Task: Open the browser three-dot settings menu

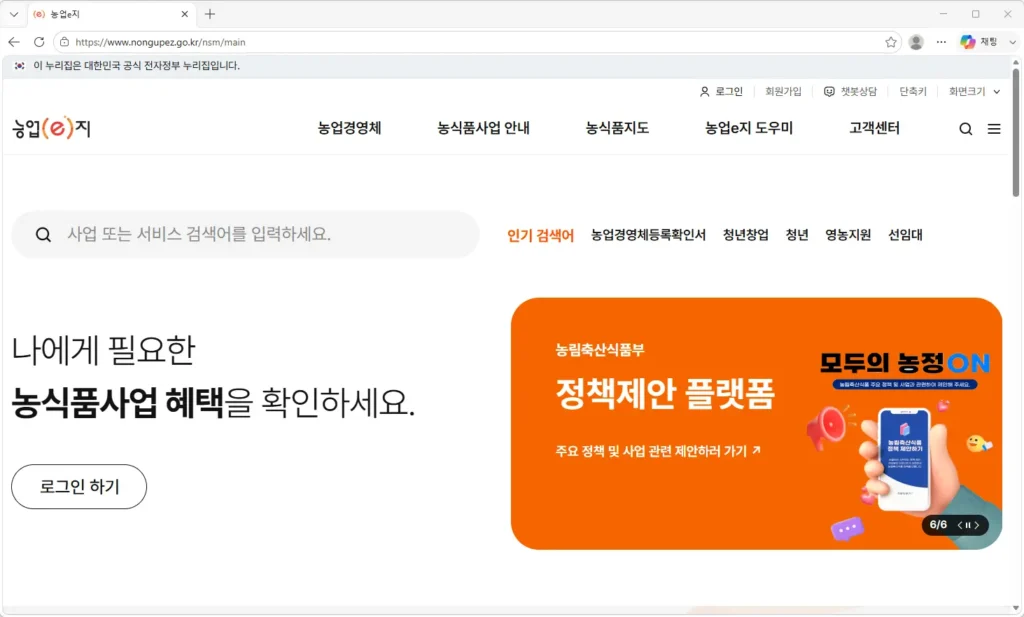Action: coord(941,42)
